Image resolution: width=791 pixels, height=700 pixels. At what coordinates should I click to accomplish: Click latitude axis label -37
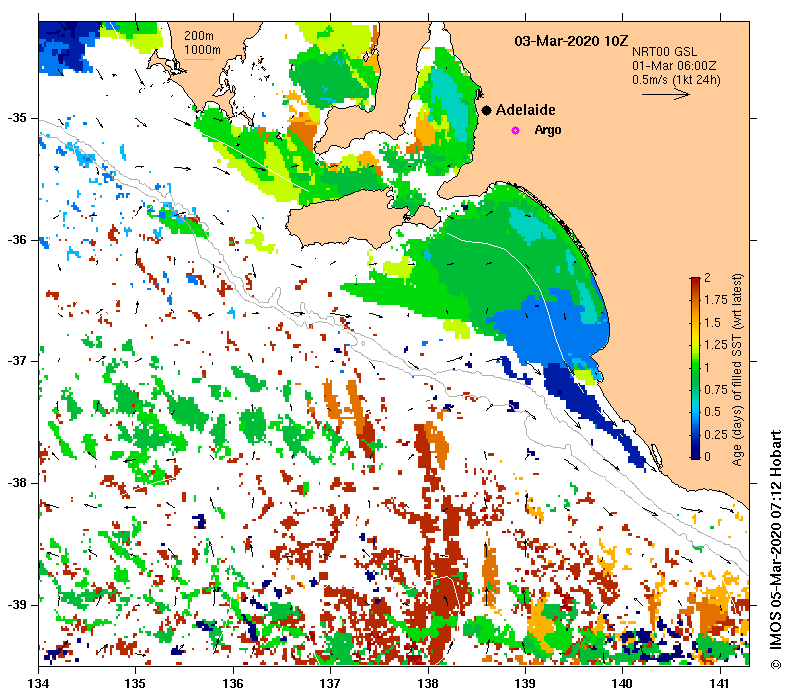(x=17, y=361)
